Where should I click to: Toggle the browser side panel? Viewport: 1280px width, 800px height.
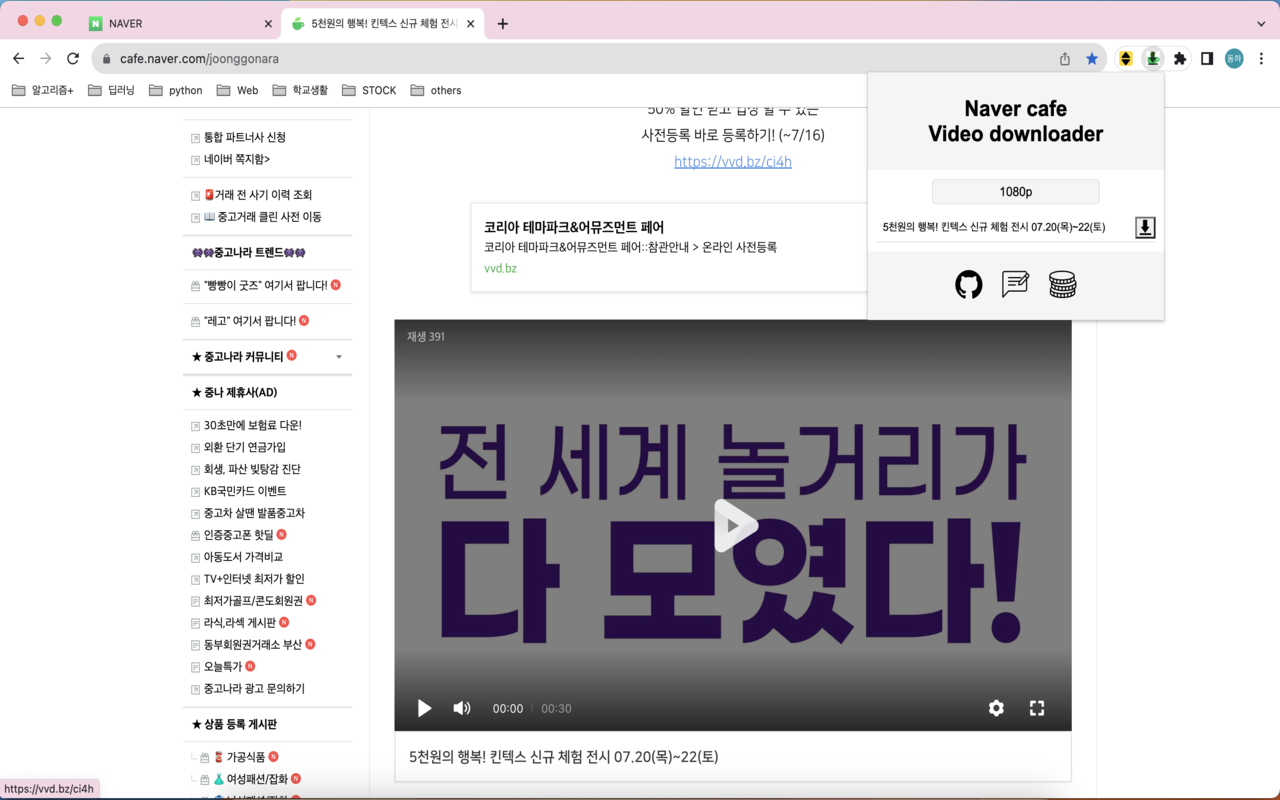(1206, 58)
